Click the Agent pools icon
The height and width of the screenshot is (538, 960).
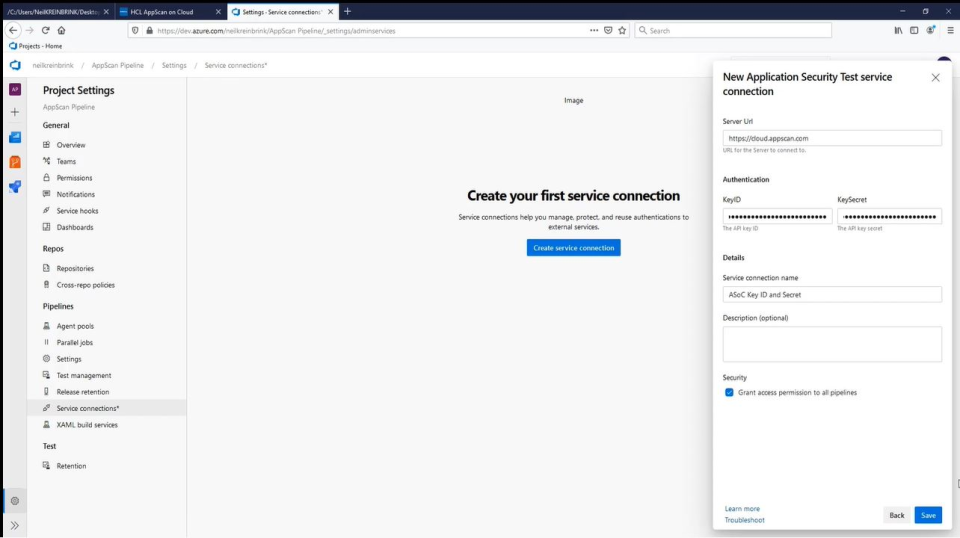[x=47, y=326]
